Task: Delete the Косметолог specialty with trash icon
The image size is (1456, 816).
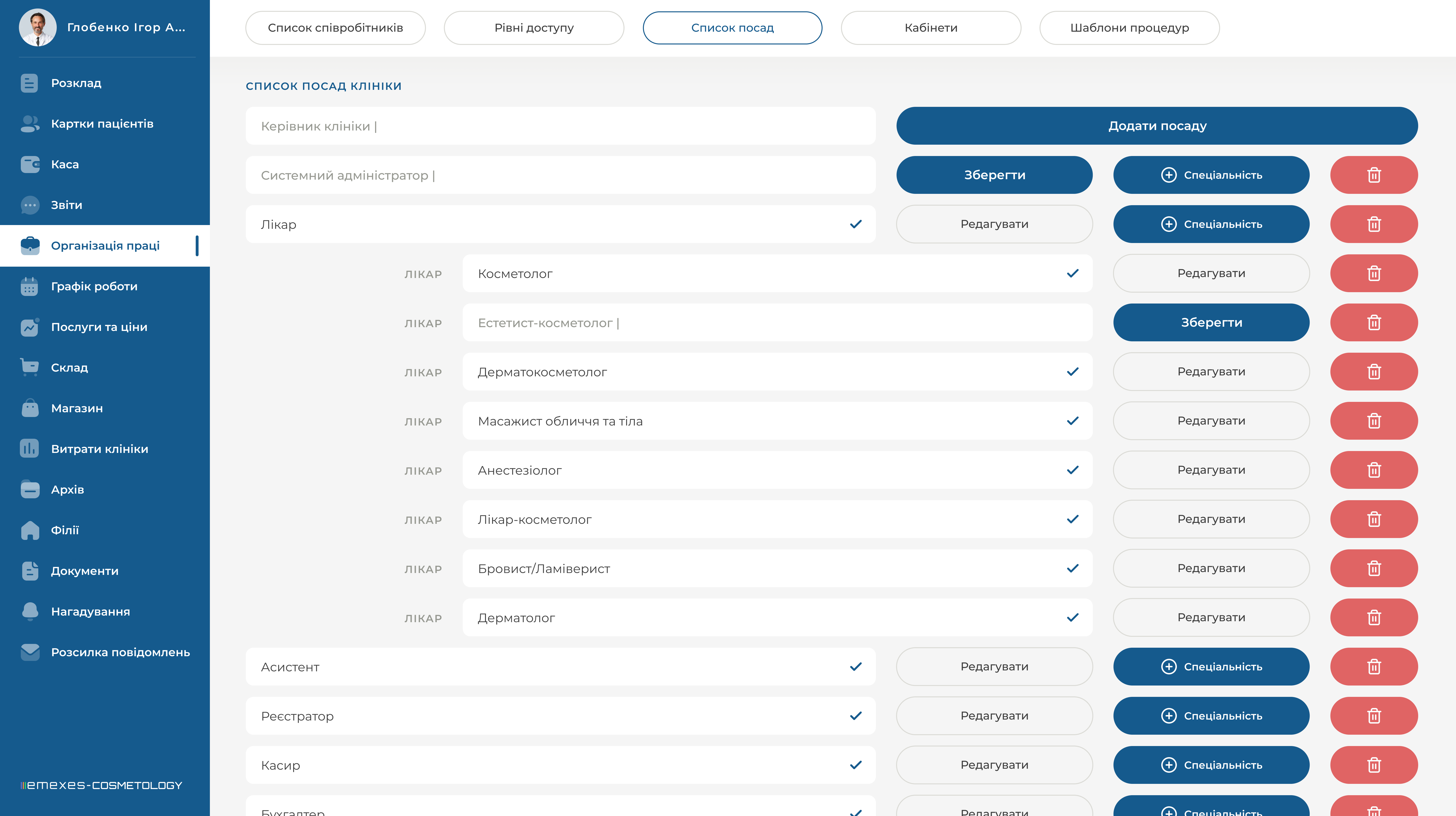Action: pyautogui.click(x=1374, y=273)
